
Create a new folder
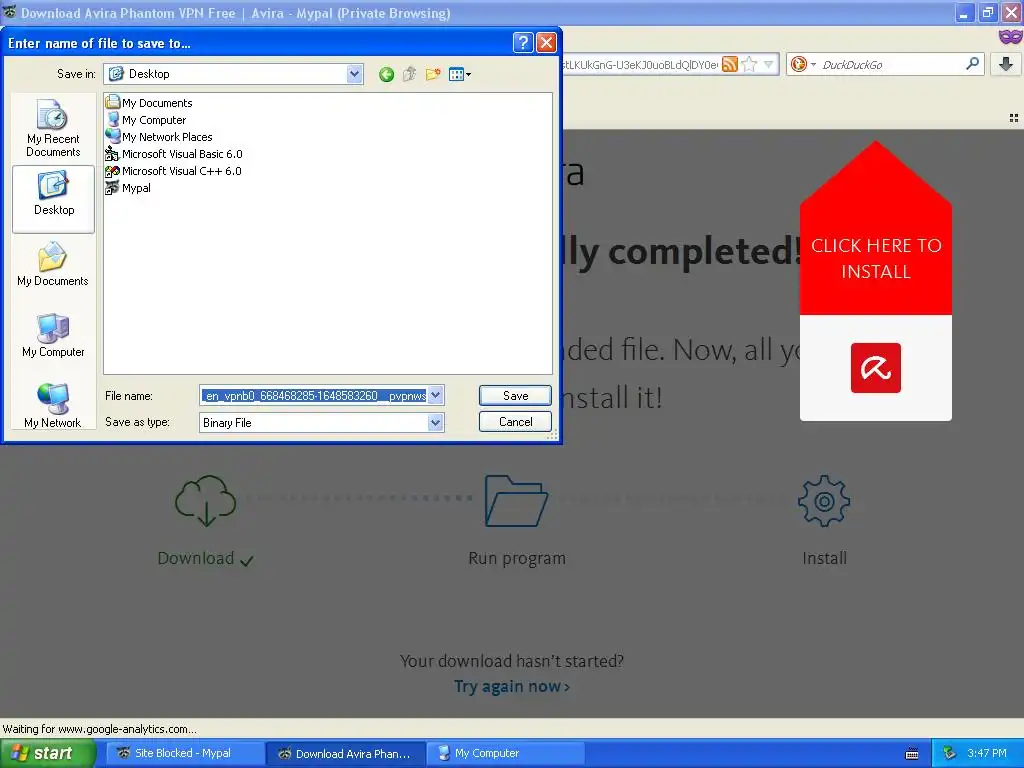(x=432, y=74)
